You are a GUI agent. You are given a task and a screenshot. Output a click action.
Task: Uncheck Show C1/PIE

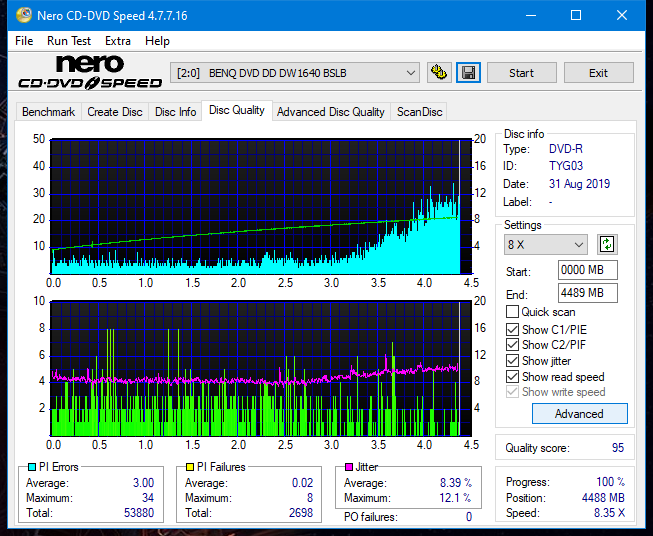pos(512,329)
